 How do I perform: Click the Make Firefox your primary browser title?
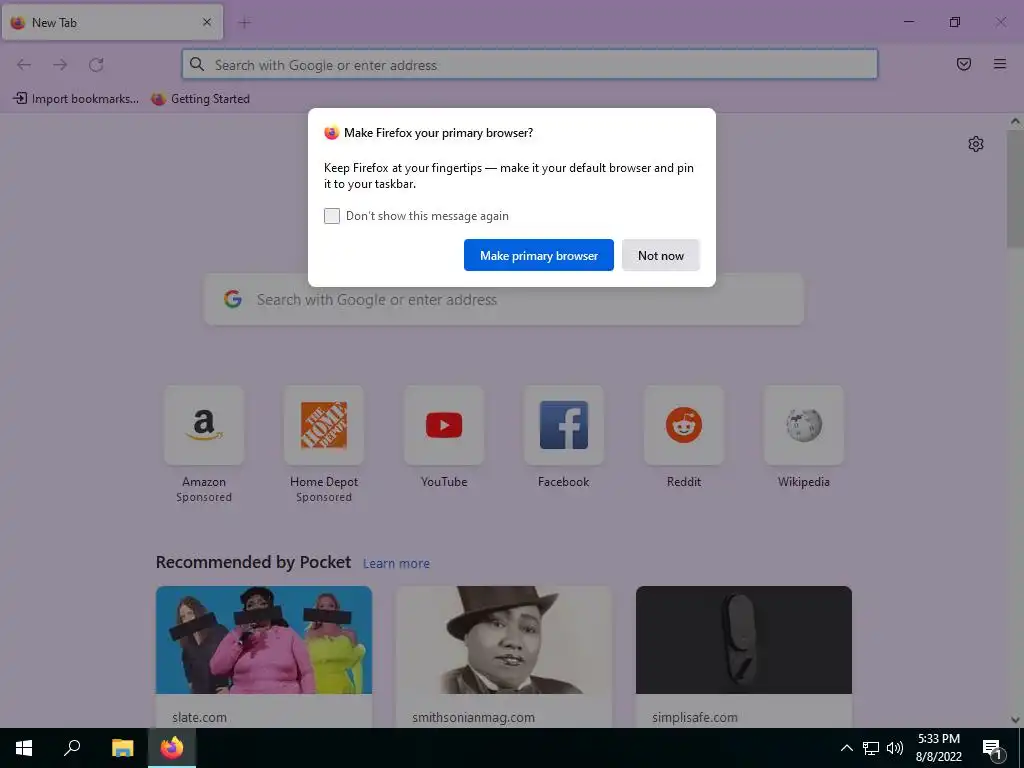pos(438,133)
